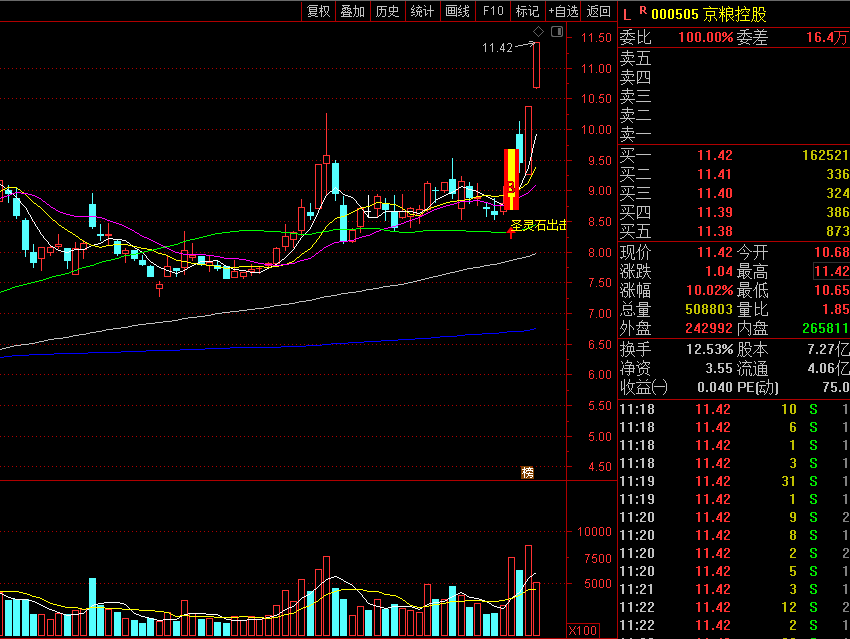The width and height of the screenshot is (850, 639).
Task: Click the 标记 mark button
Action: point(527,11)
